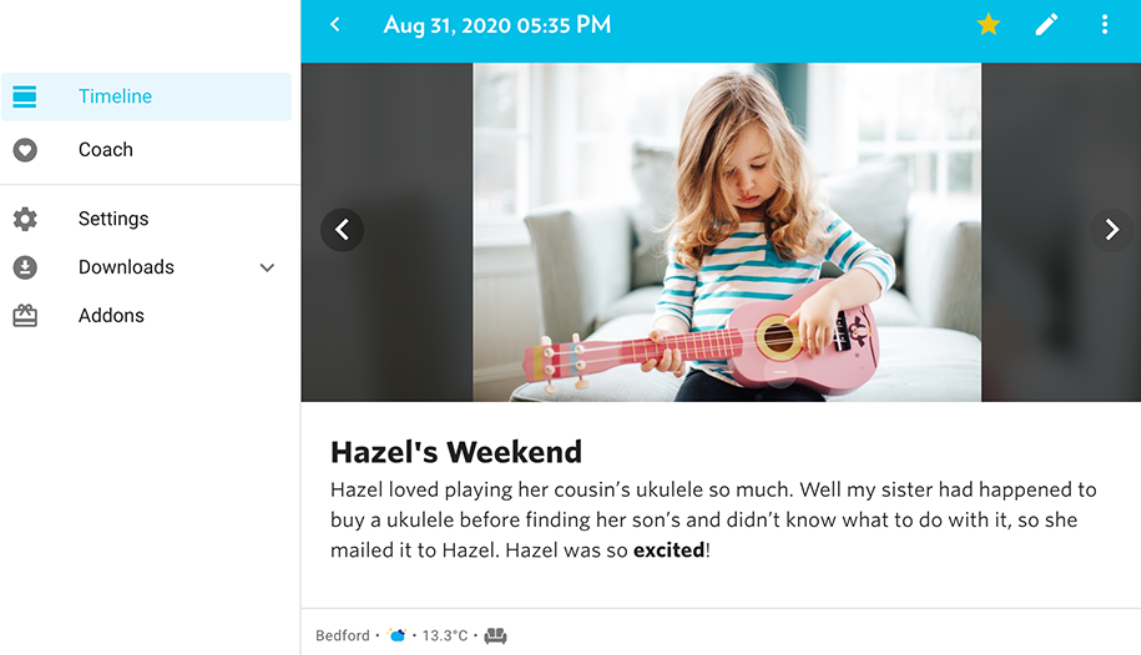Click the pencil edit icon

pyautogui.click(x=1046, y=25)
